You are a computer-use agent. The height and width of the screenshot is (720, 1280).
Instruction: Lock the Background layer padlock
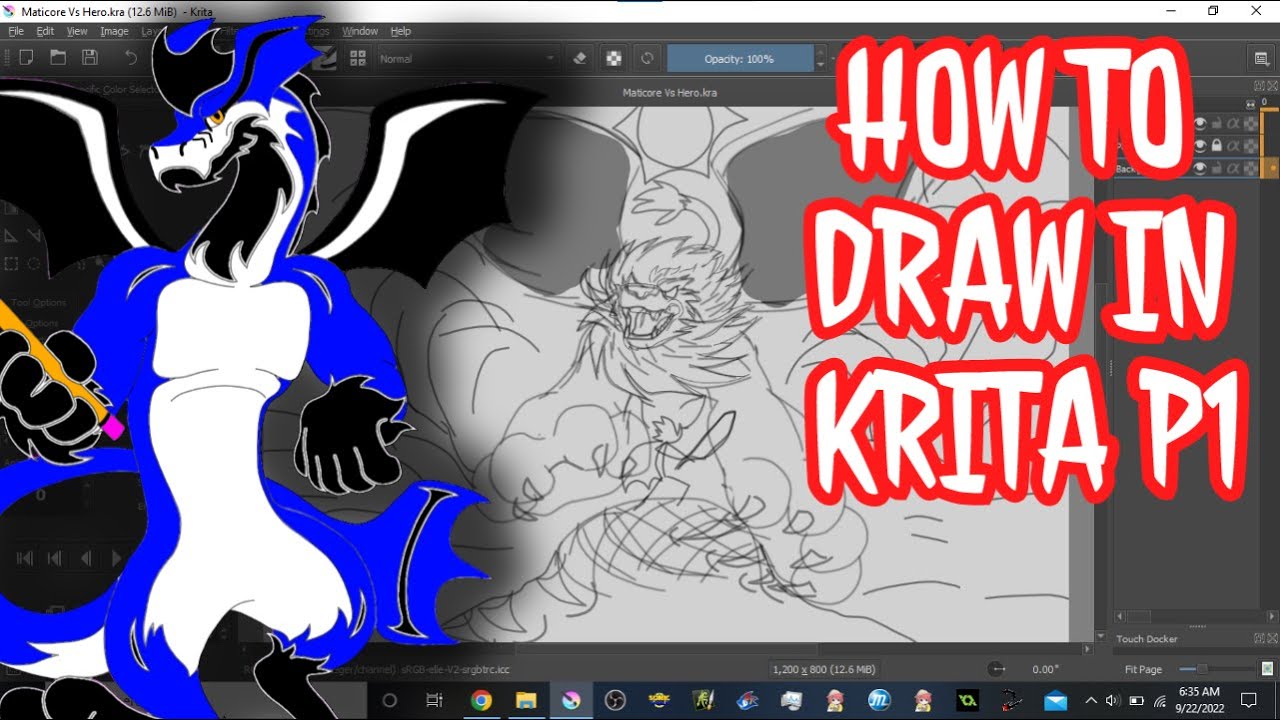1217,170
